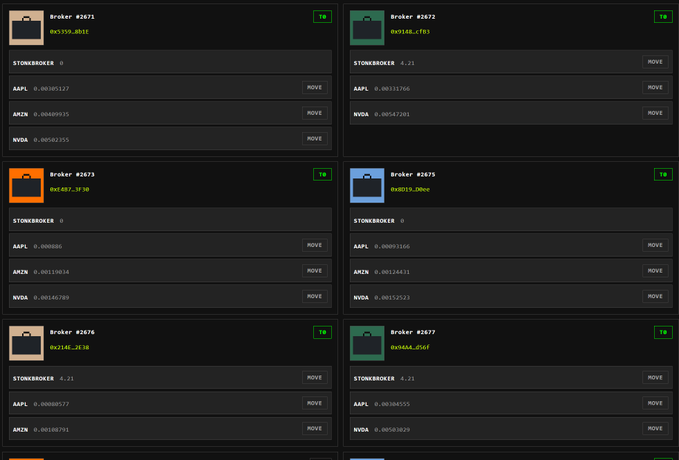Screen dimensions: 679x460
Task: Open the address link under Broker #2672
Action: tap(410, 32)
